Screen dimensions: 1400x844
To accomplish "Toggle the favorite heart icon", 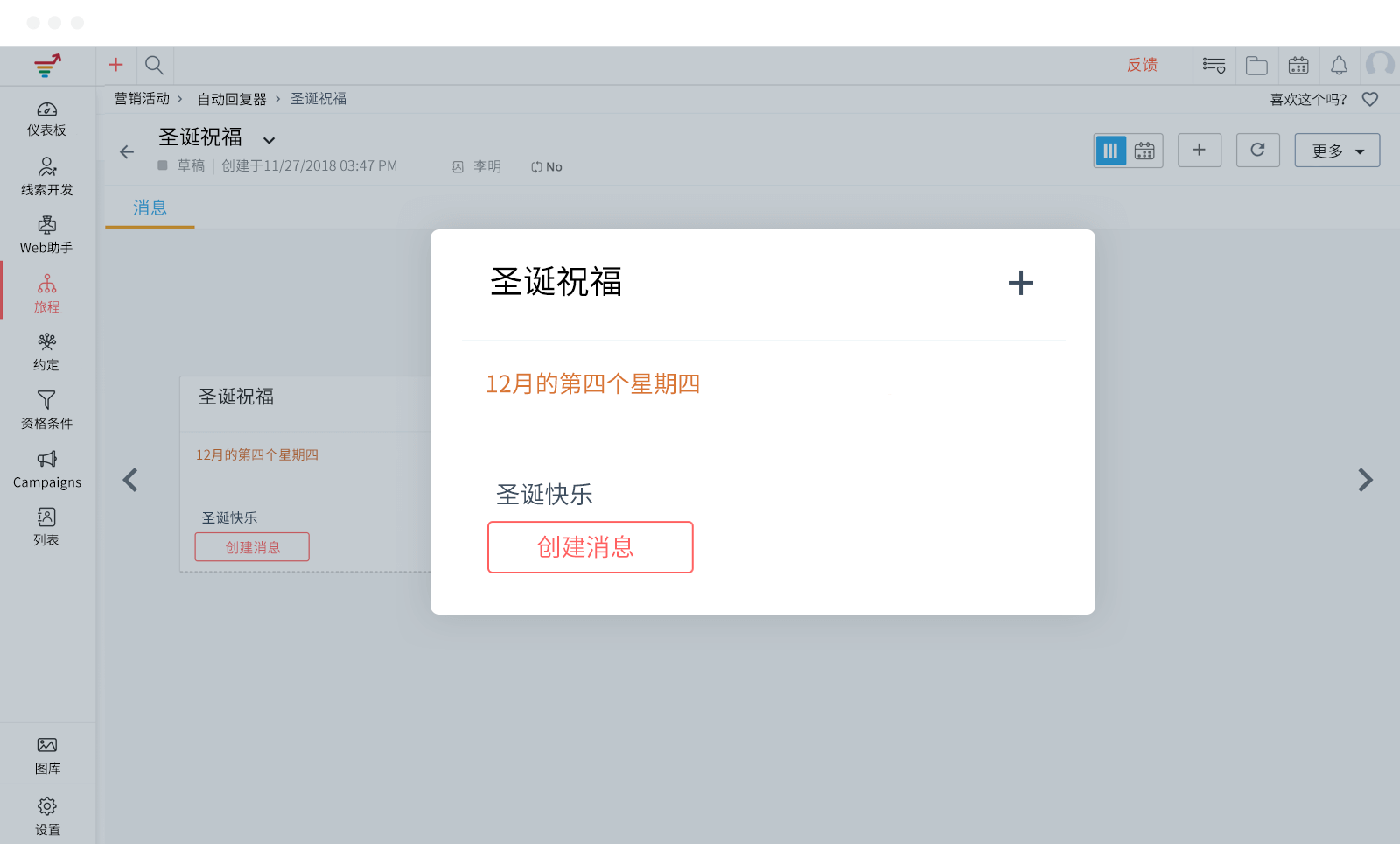I will pos(1370,99).
